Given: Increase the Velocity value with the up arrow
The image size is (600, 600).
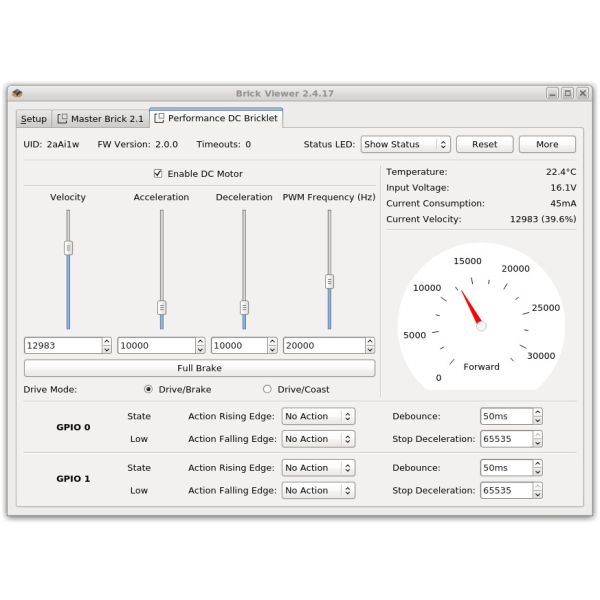Looking at the screenshot, I should point(107,341).
